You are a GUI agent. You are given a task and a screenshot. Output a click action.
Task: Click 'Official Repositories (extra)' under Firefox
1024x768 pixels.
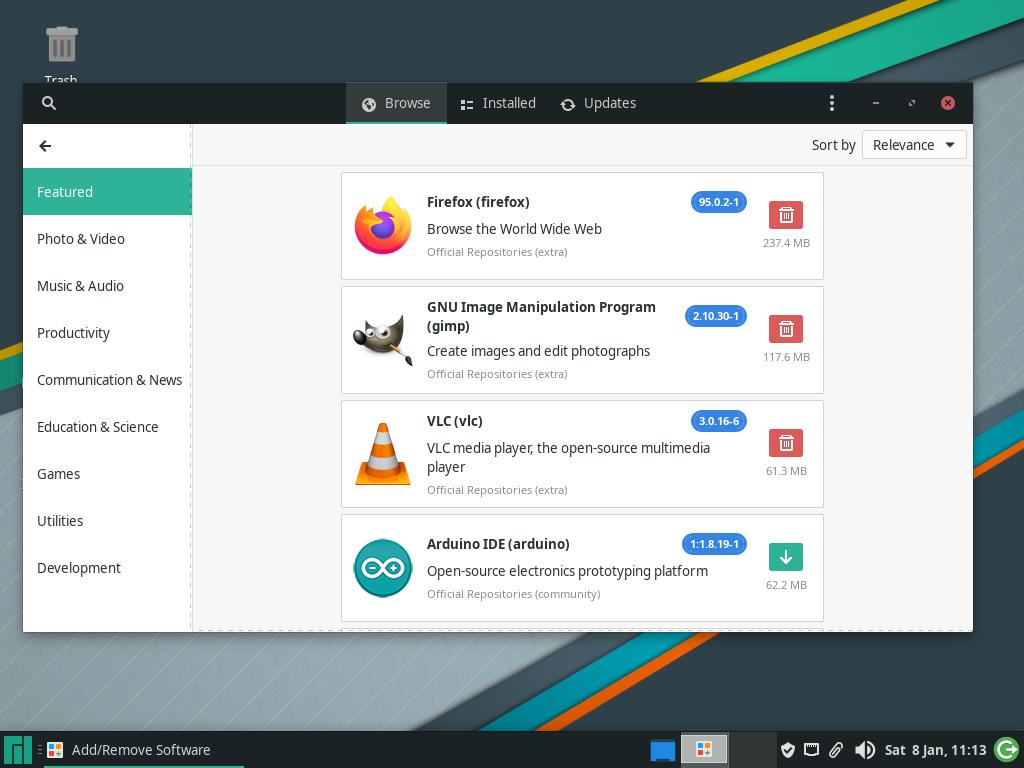(497, 252)
